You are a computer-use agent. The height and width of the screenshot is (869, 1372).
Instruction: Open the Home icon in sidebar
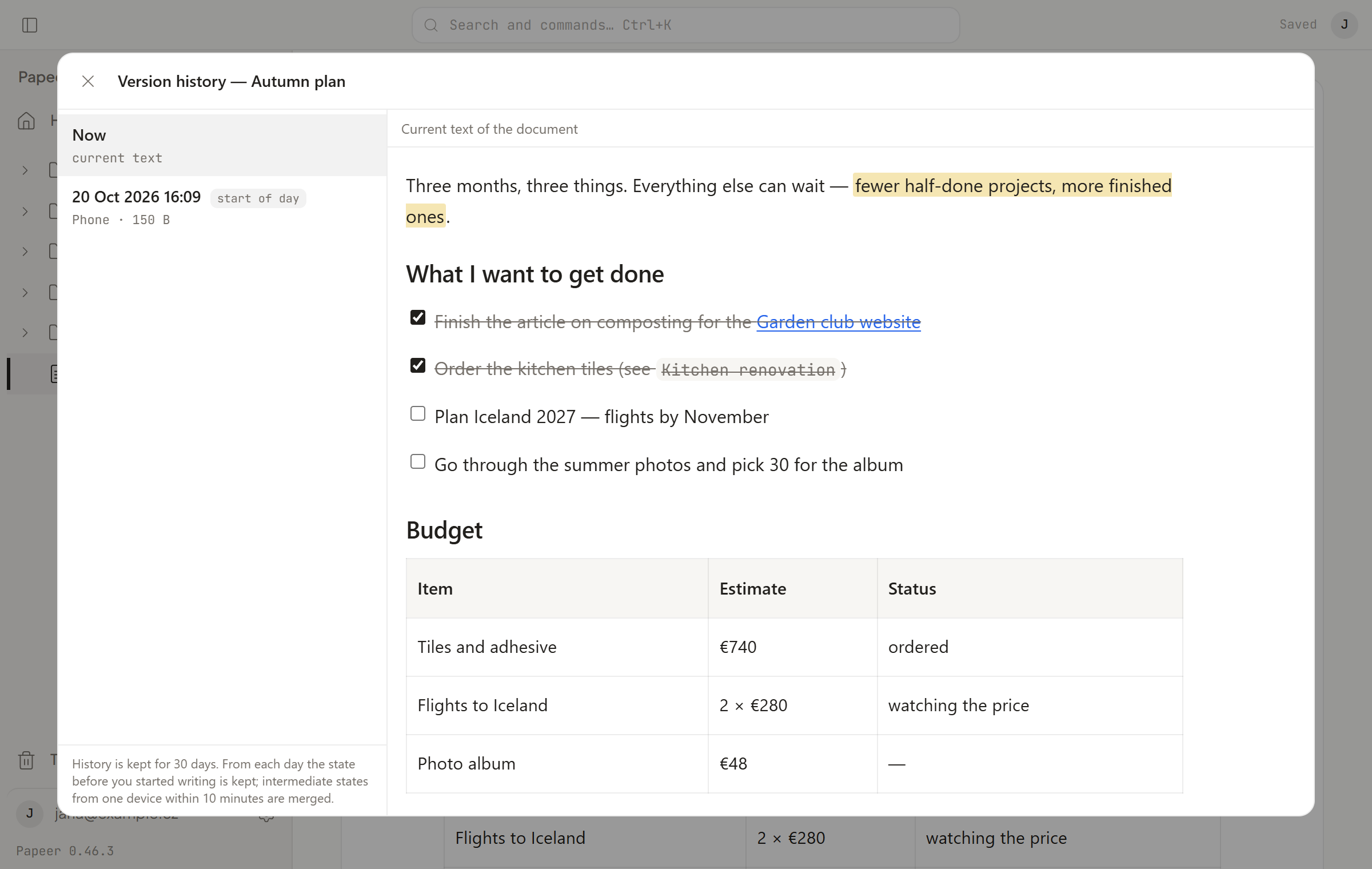point(26,121)
